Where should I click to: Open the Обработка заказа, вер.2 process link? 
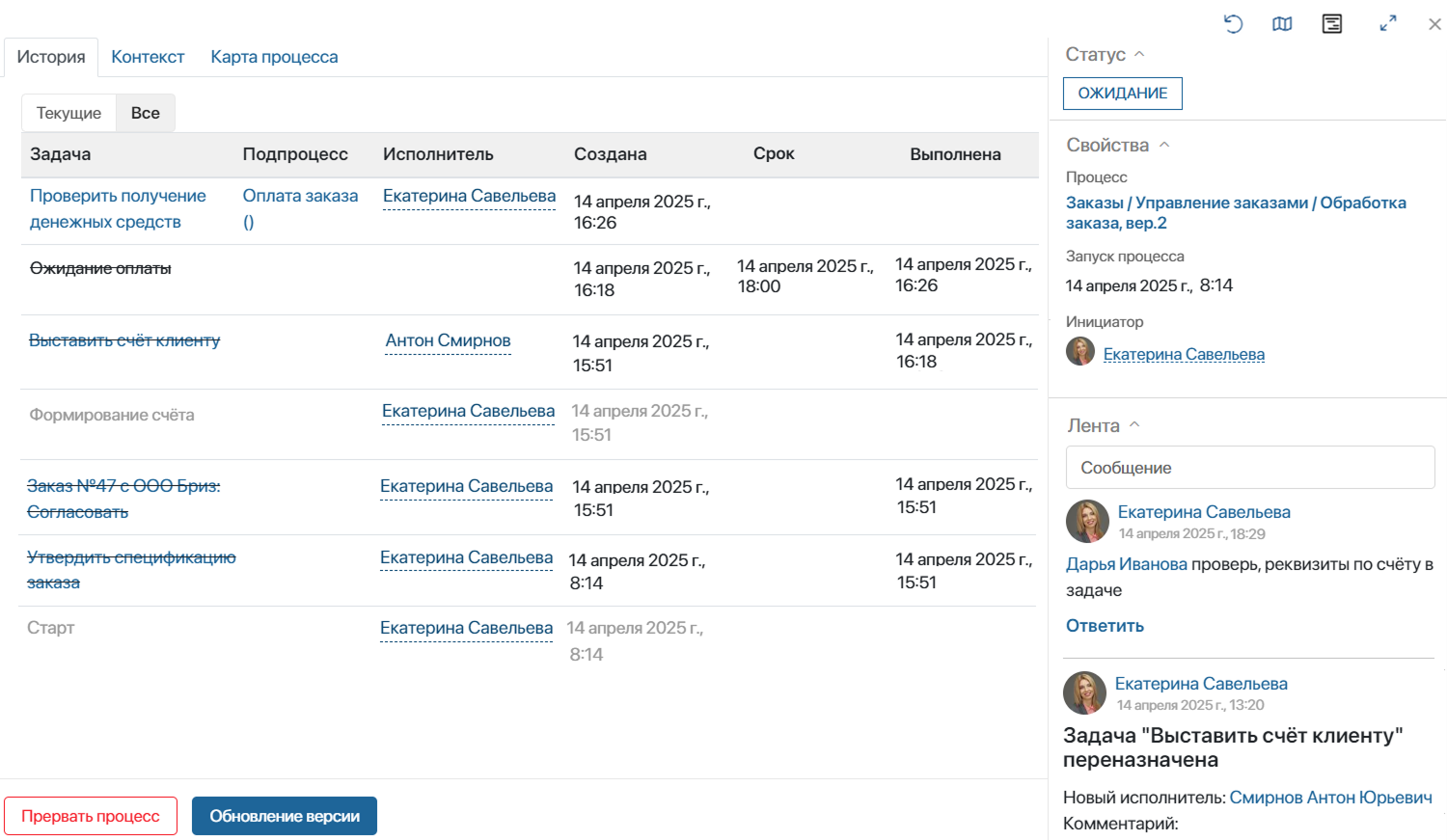tap(1236, 213)
